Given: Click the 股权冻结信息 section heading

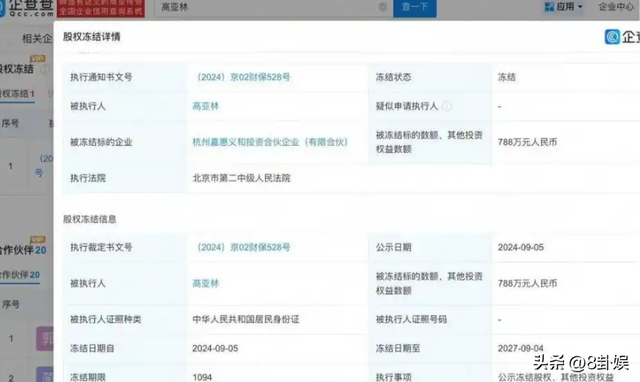Looking at the screenshot, I should [90, 219].
